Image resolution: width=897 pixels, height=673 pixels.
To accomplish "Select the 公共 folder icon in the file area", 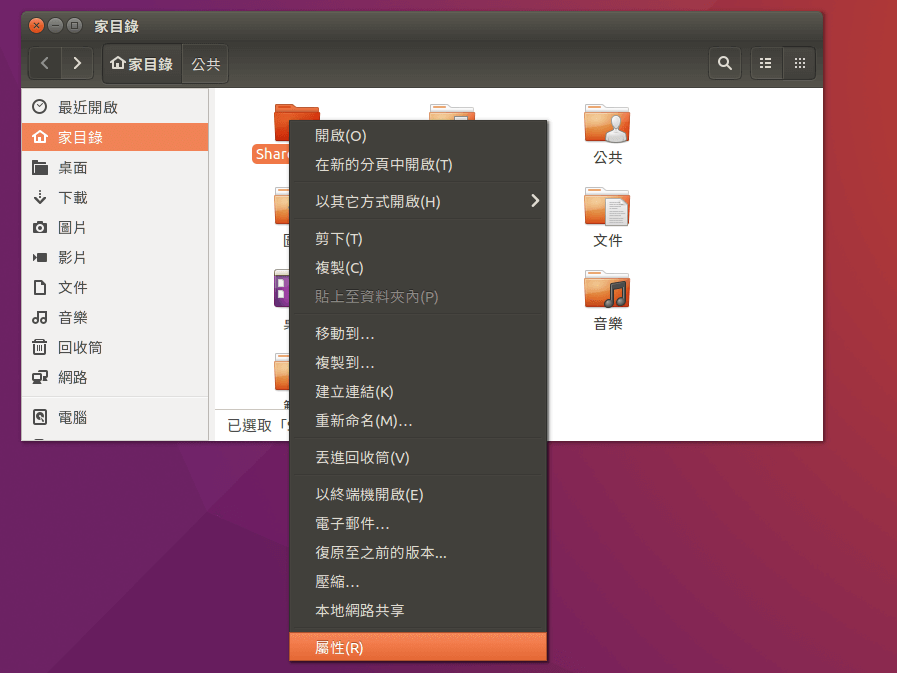I will [607, 125].
